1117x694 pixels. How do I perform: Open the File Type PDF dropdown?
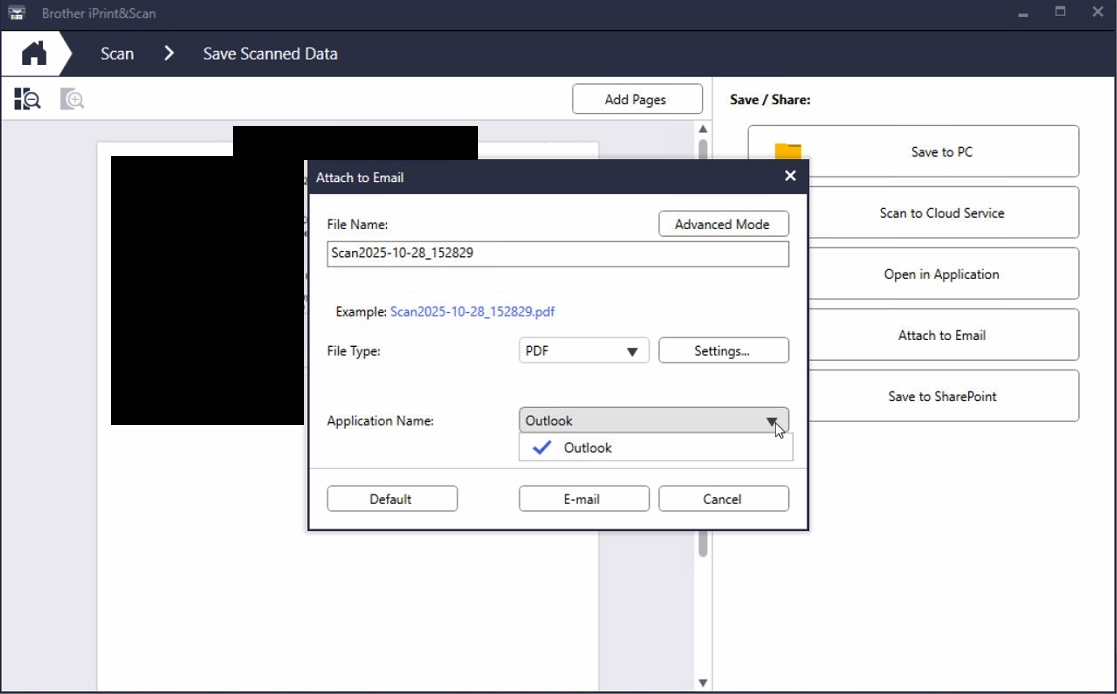584,351
